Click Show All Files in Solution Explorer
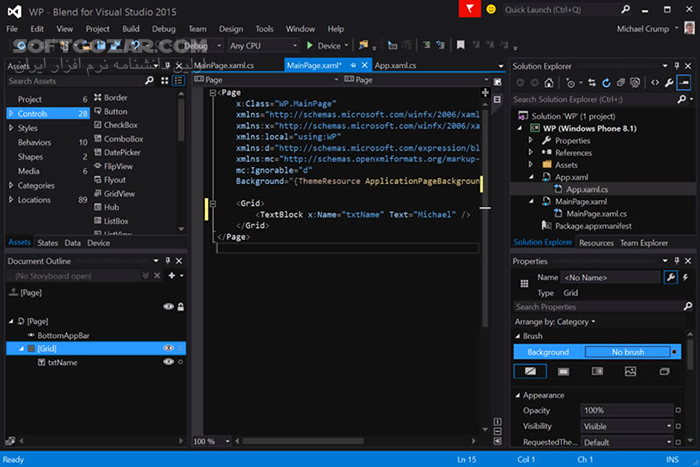Viewport: 700px width, 467px height. (635, 83)
